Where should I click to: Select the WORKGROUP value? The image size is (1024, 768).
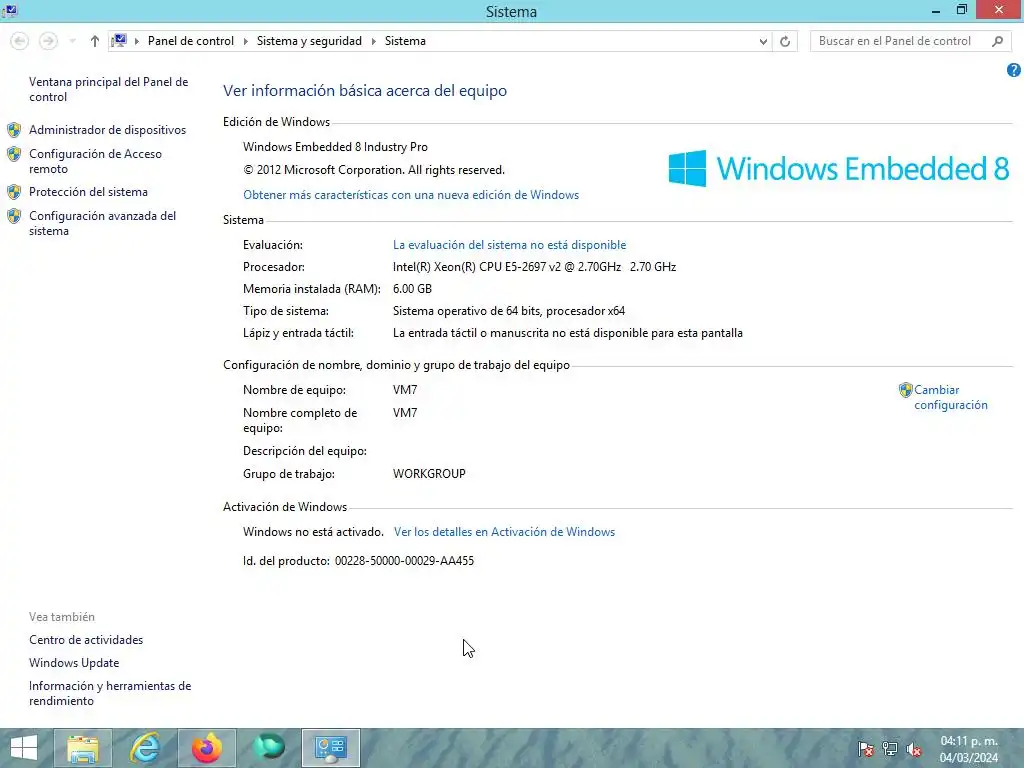coord(429,474)
